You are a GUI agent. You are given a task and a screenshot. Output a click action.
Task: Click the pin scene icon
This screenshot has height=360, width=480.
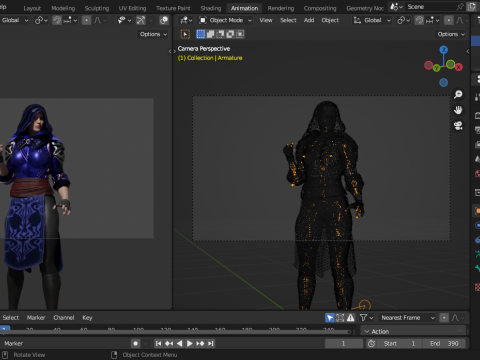460,7
